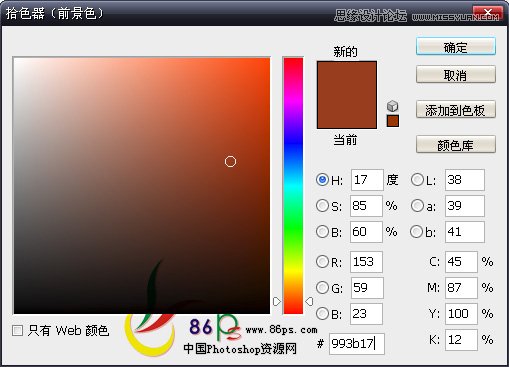Click the vertical hue spectrum slider
509x367 pixels.
click(x=293, y=186)
